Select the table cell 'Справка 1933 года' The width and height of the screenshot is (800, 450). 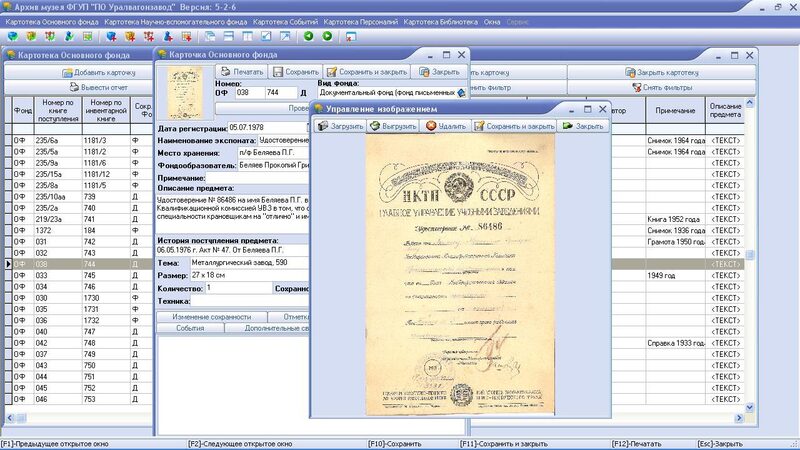[x=676, y=343]
